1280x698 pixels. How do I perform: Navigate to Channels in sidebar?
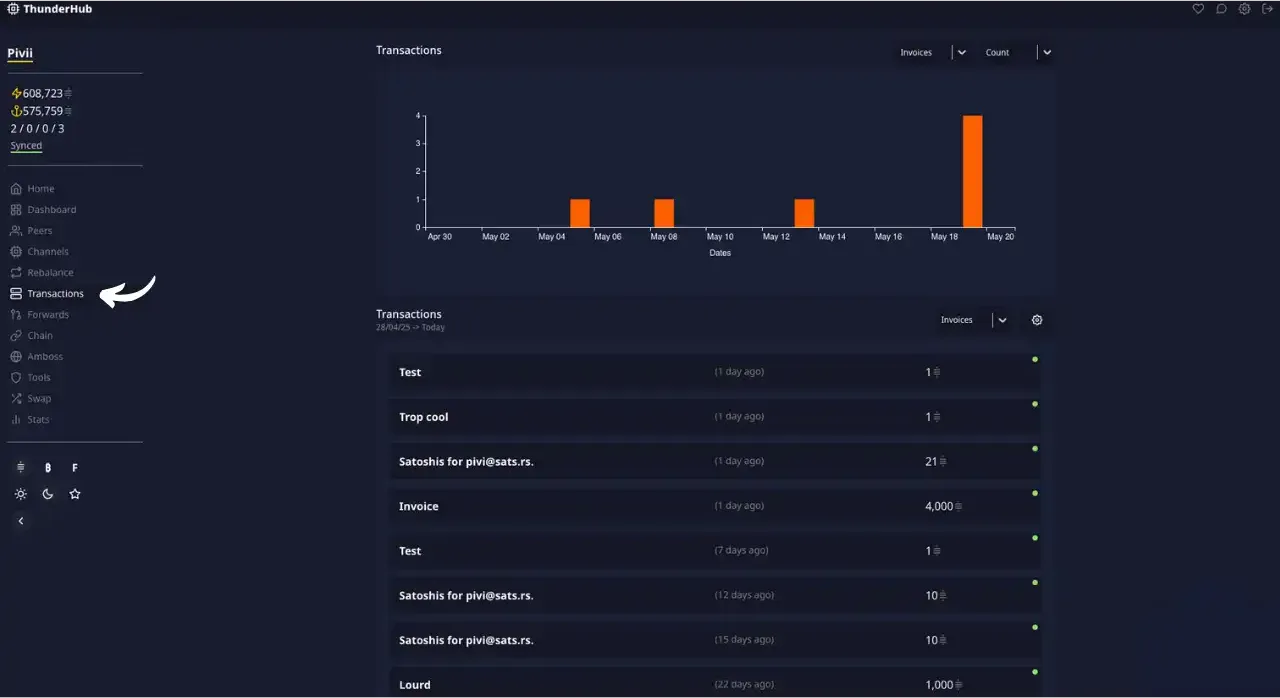pyautogui.click(x=39, y=252)
